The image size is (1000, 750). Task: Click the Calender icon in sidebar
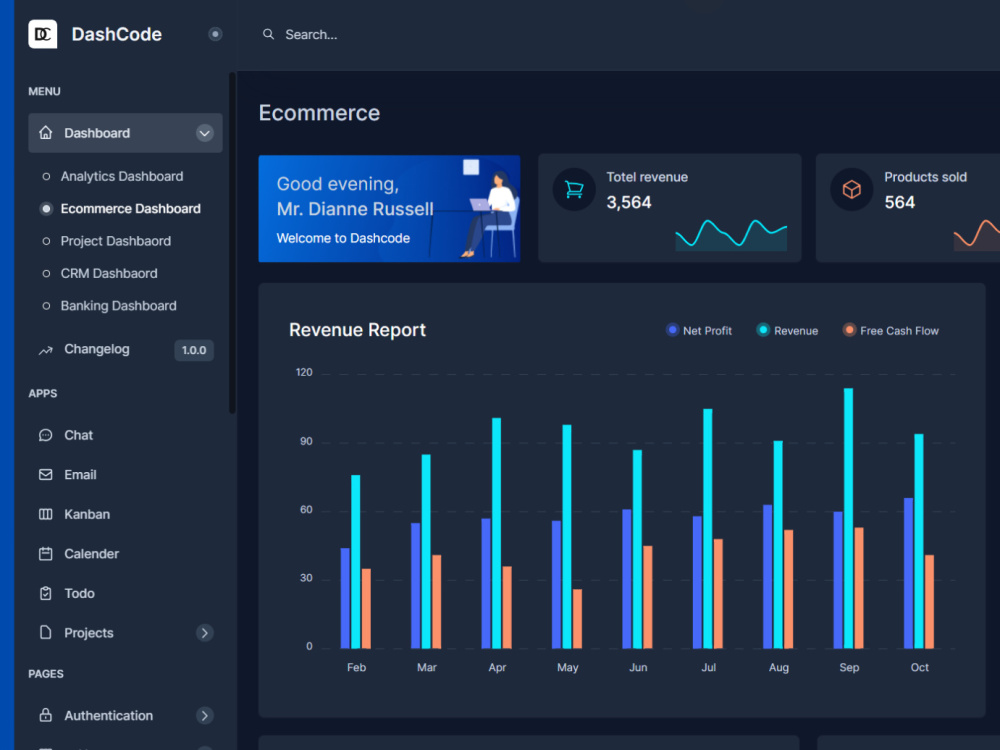coord(45,554)
